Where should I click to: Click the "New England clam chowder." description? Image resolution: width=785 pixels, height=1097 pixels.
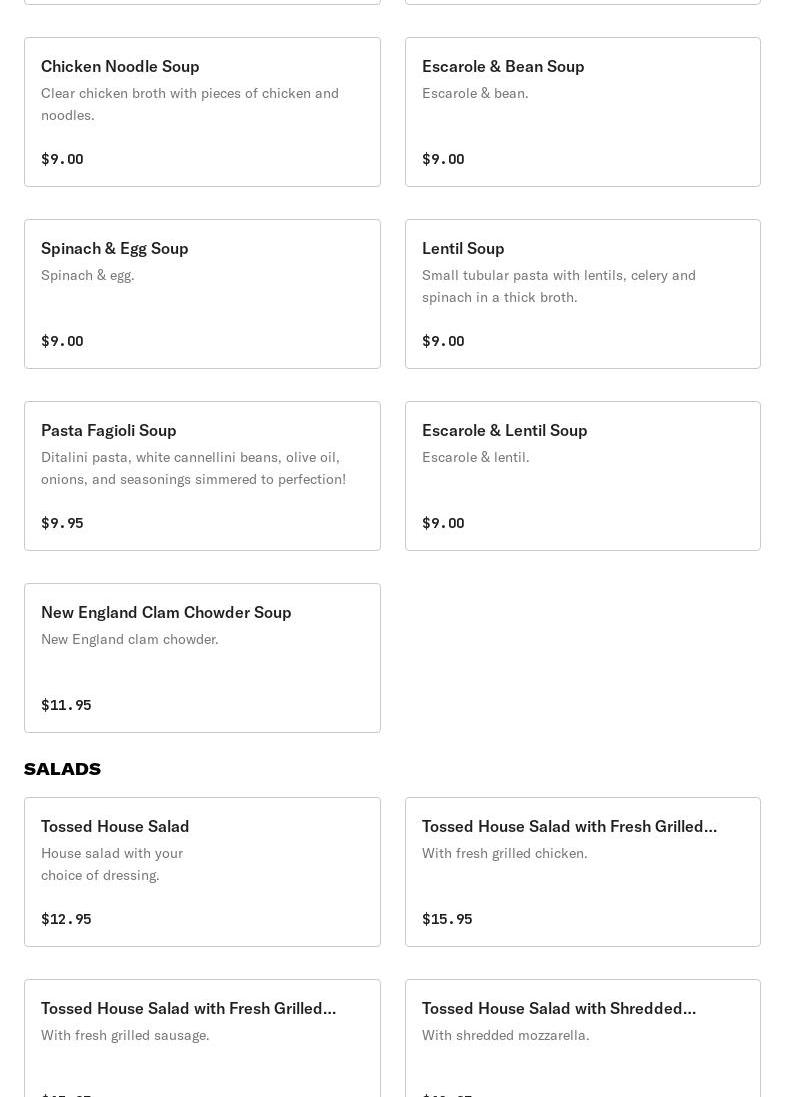tap(130, 639)
